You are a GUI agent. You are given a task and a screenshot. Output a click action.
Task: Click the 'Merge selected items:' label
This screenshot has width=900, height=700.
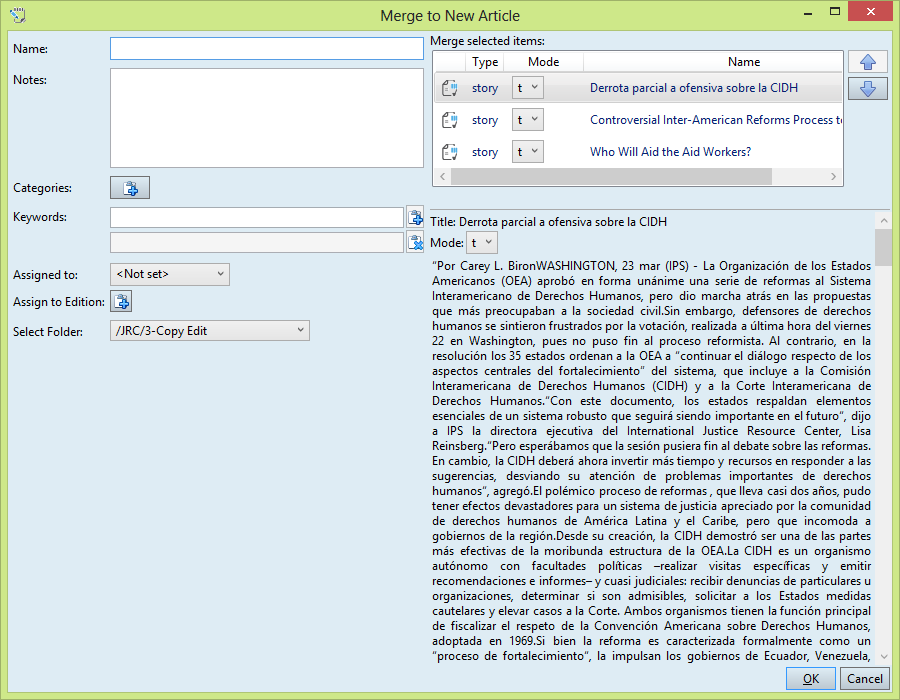[x=487, y=41]
